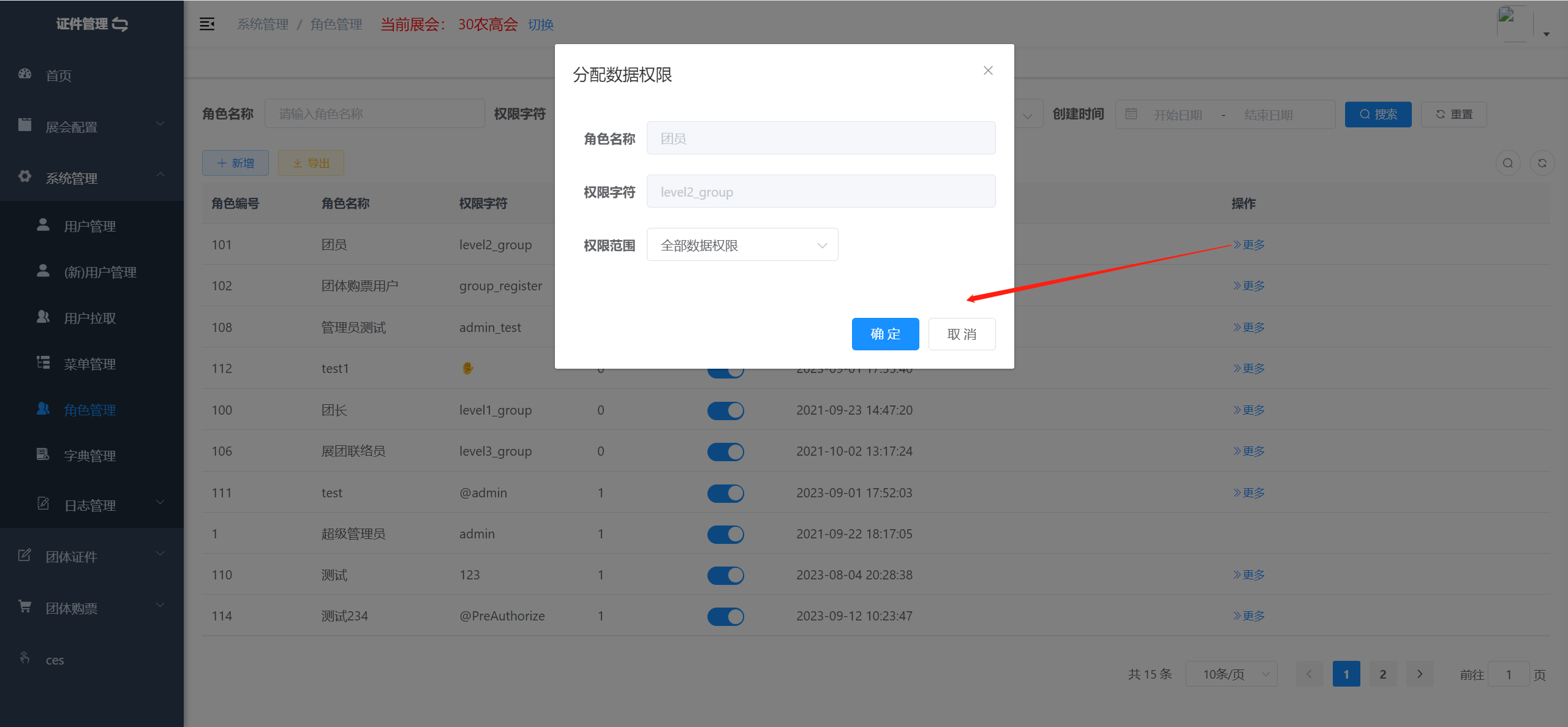This screenshot has width=1568, height=727.
Task: Click the 导出 button
Action: point(311,163)
